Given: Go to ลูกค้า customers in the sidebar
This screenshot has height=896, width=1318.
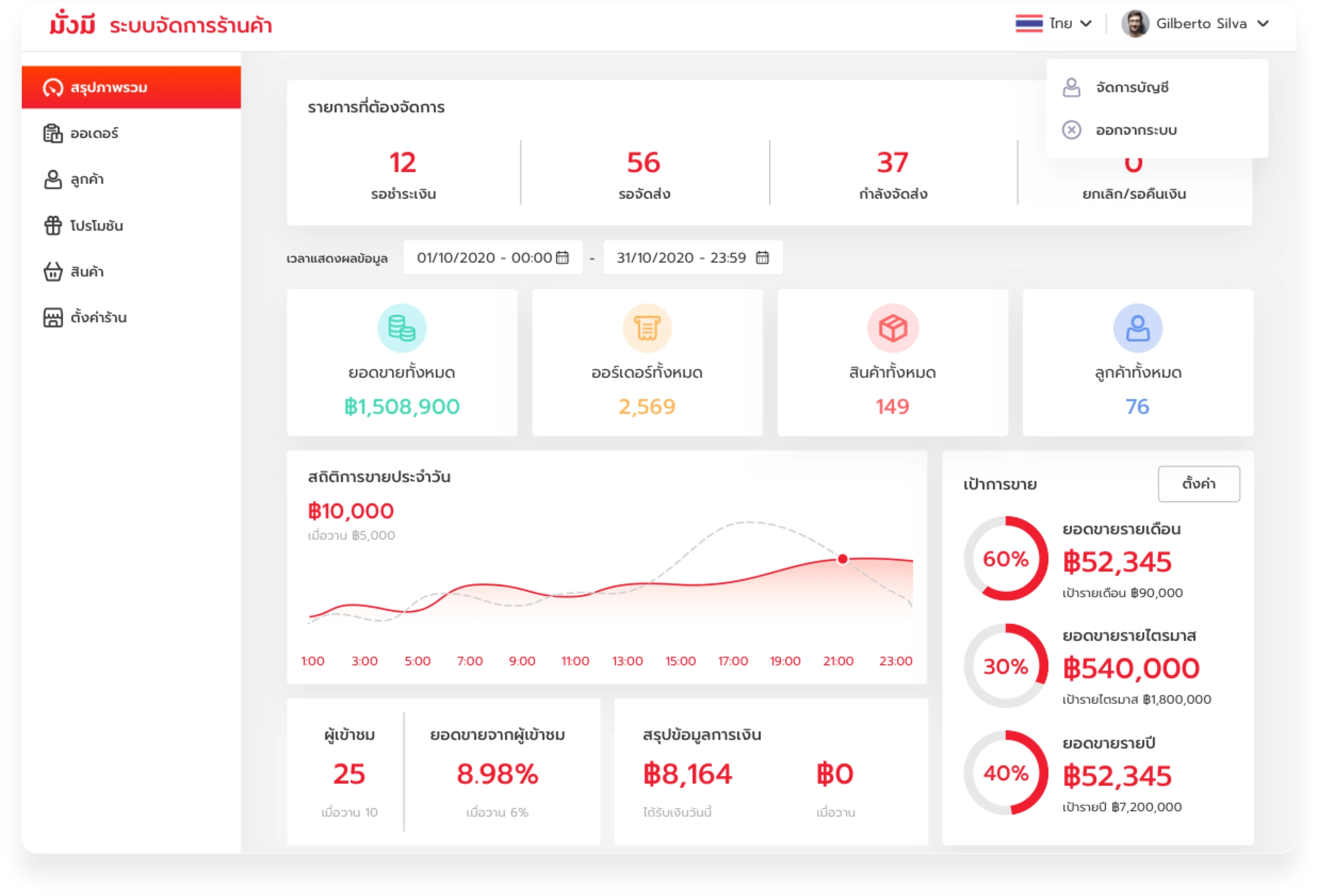Looking at the screenshot, I should pyautogui.click(x=87, y=179).
